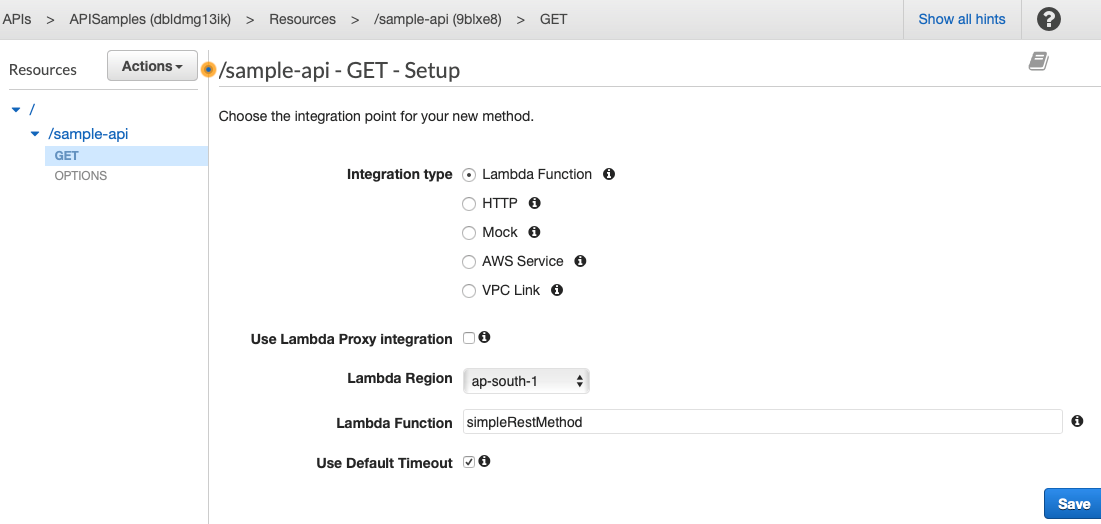Select the Mock integration type
This screenshot has width=1101, height=524.
(x=469, y=233)
